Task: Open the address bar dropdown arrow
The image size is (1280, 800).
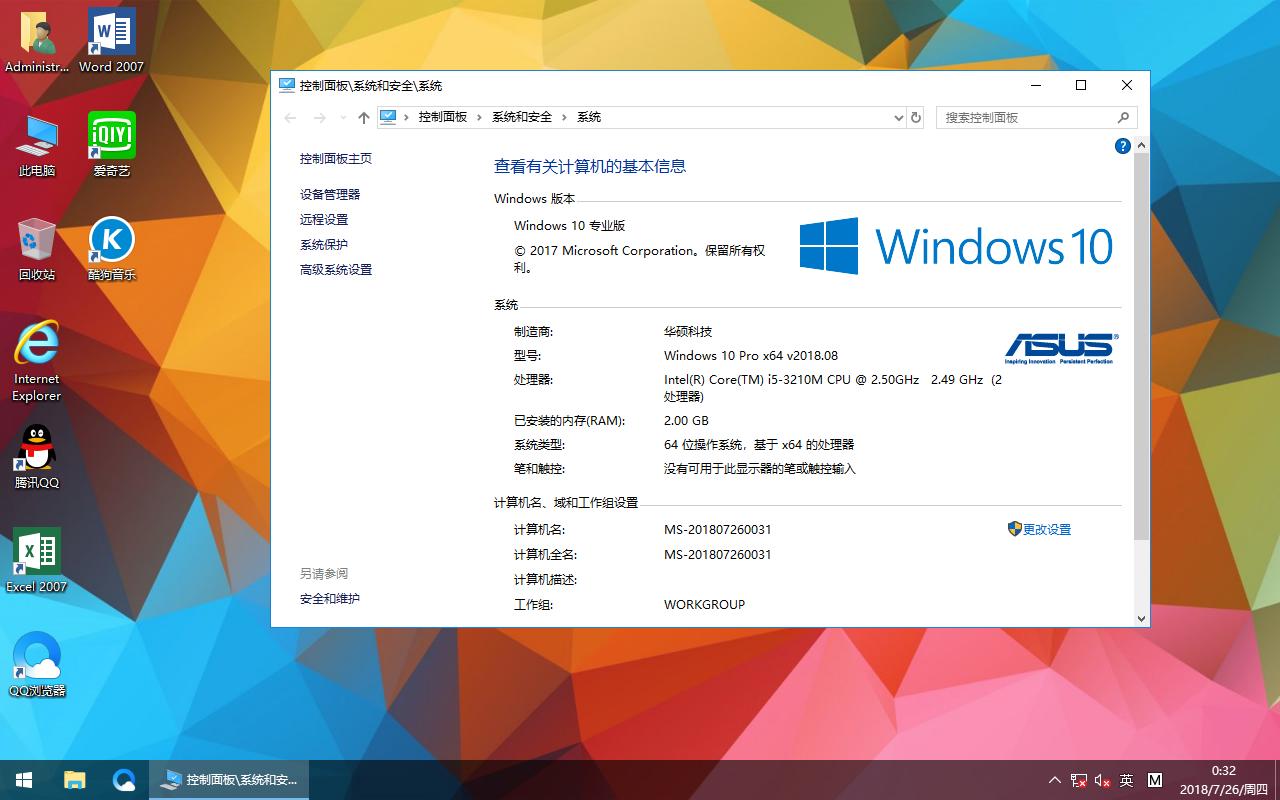Action: coord(898,117)
